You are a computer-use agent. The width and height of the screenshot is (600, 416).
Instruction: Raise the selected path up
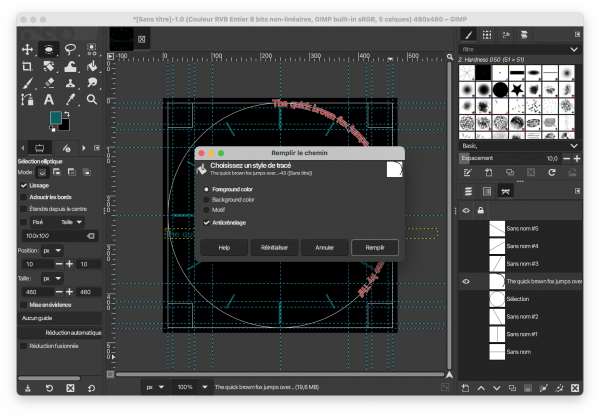click(481, 388)
